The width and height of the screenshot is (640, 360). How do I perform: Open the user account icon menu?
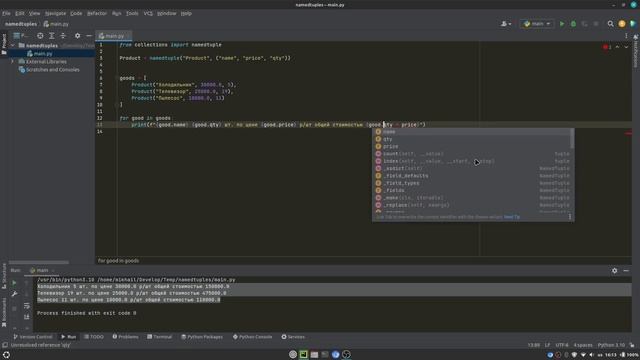[x=506, y=24]
